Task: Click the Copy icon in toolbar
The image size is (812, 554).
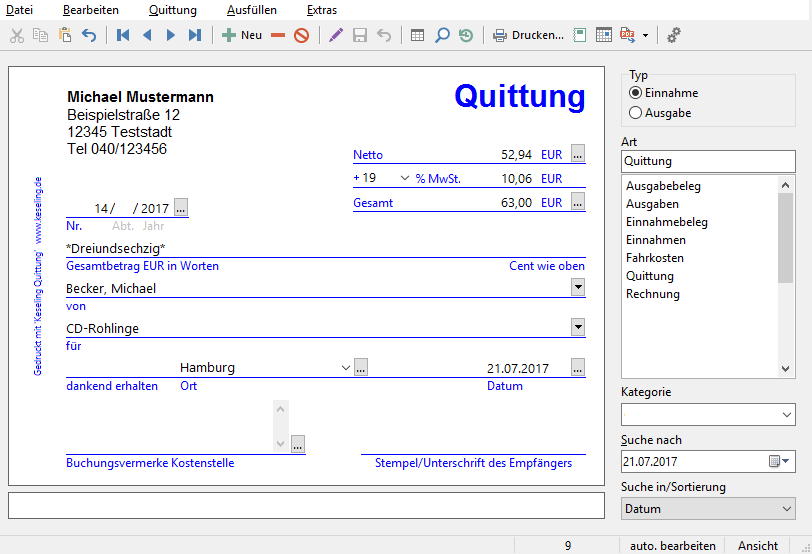Action: pos(40,35)
